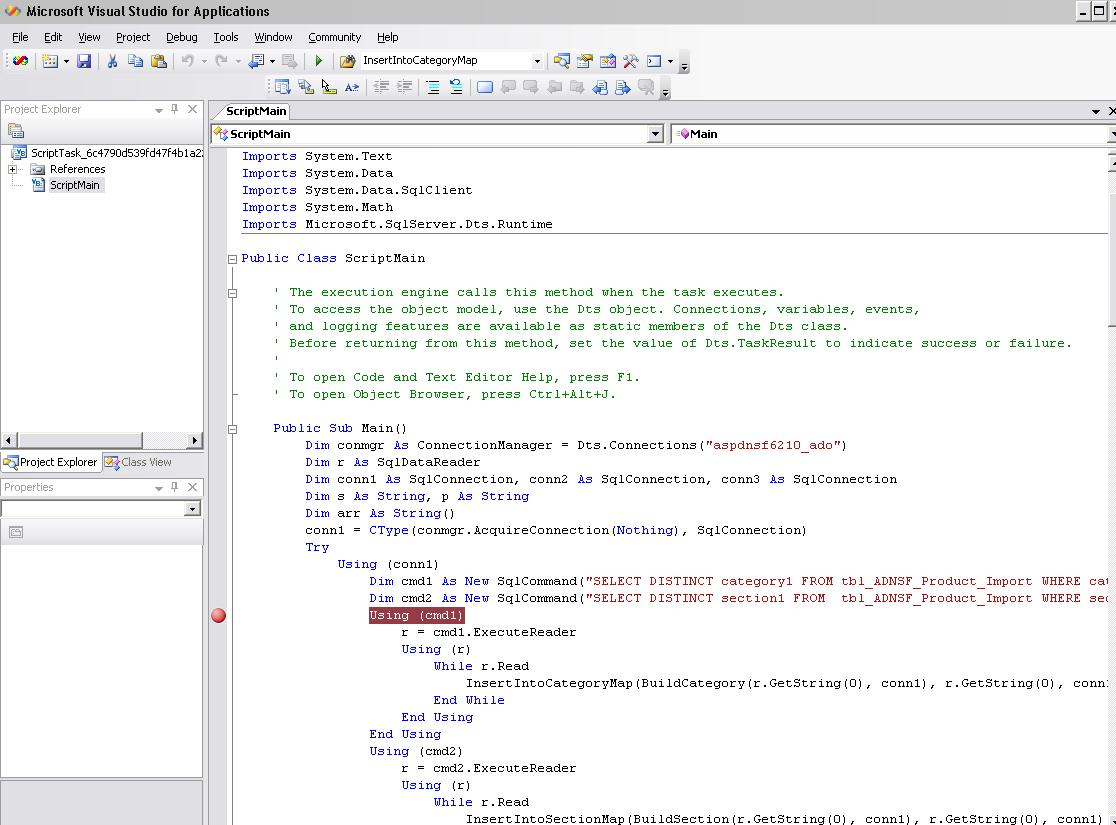Remove the breakpoint on Using (cmd1) line
The image size is (1116, 825).
219,615
